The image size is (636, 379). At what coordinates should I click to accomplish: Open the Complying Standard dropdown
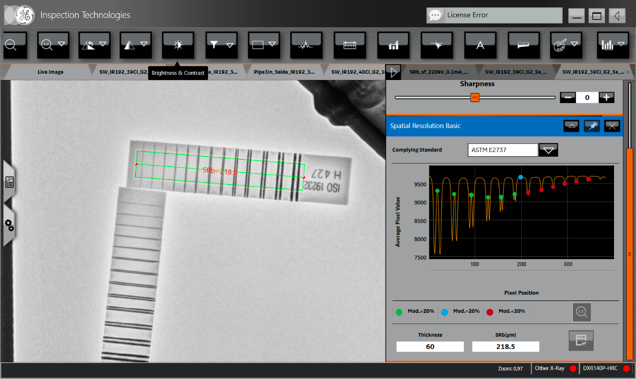click(548, 150)
